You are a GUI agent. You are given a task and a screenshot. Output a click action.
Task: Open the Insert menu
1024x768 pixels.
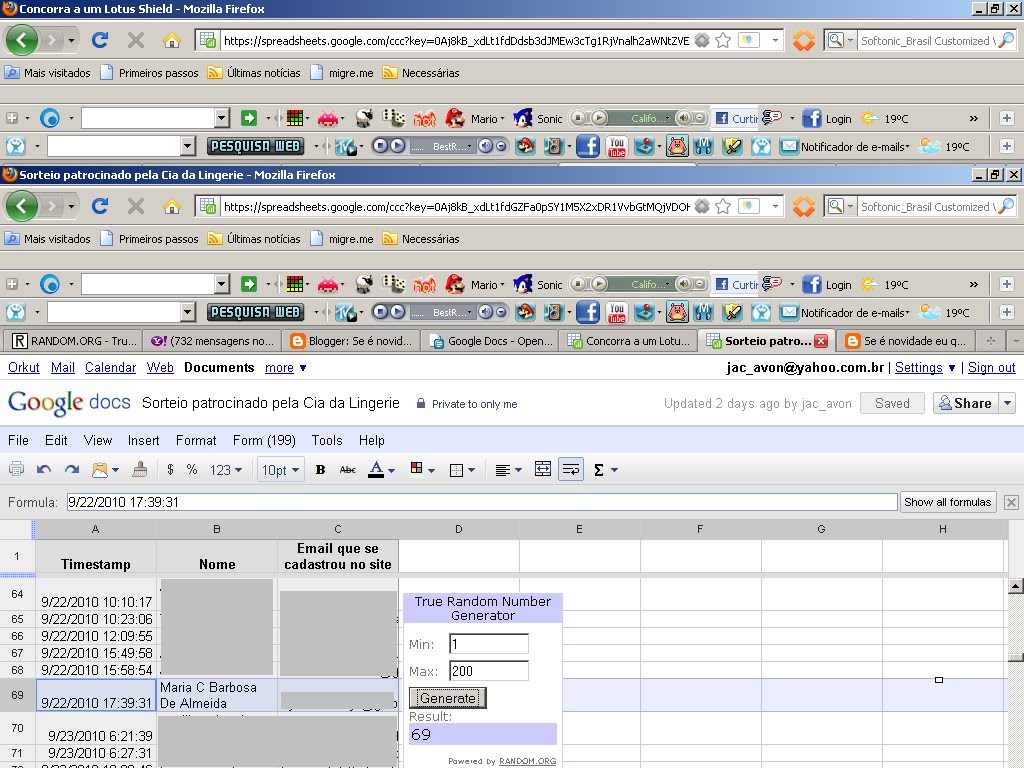tap(144, 440)
